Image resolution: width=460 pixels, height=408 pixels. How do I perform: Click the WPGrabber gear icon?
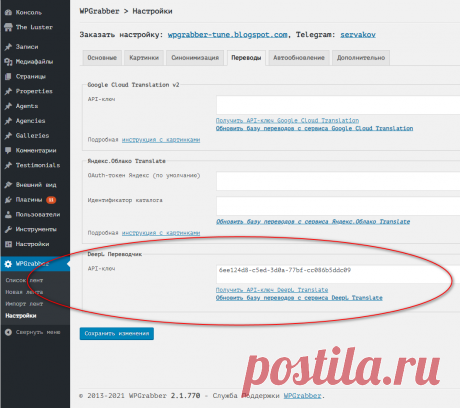[8, 264]
